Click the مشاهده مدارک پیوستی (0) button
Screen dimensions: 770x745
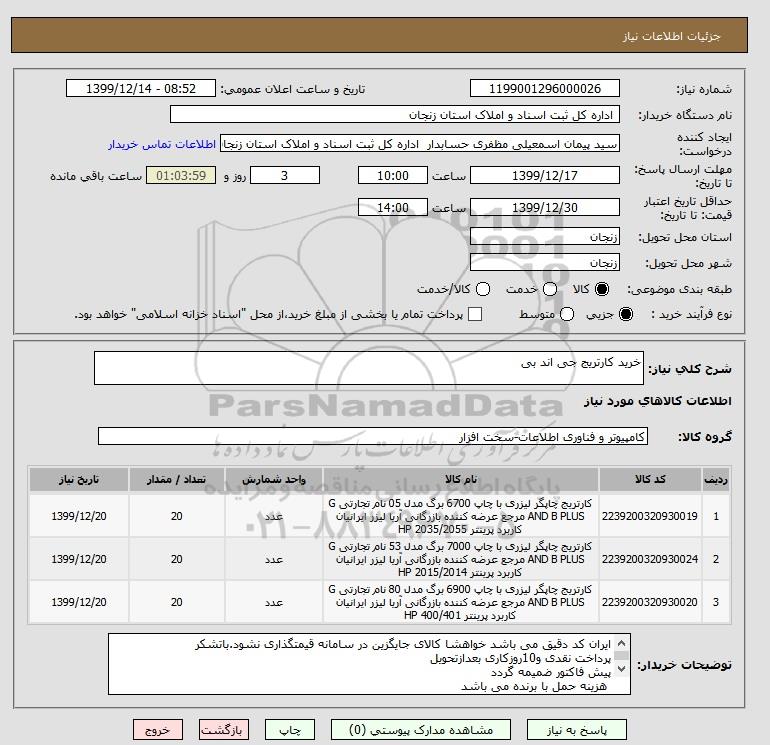point(421,730)
